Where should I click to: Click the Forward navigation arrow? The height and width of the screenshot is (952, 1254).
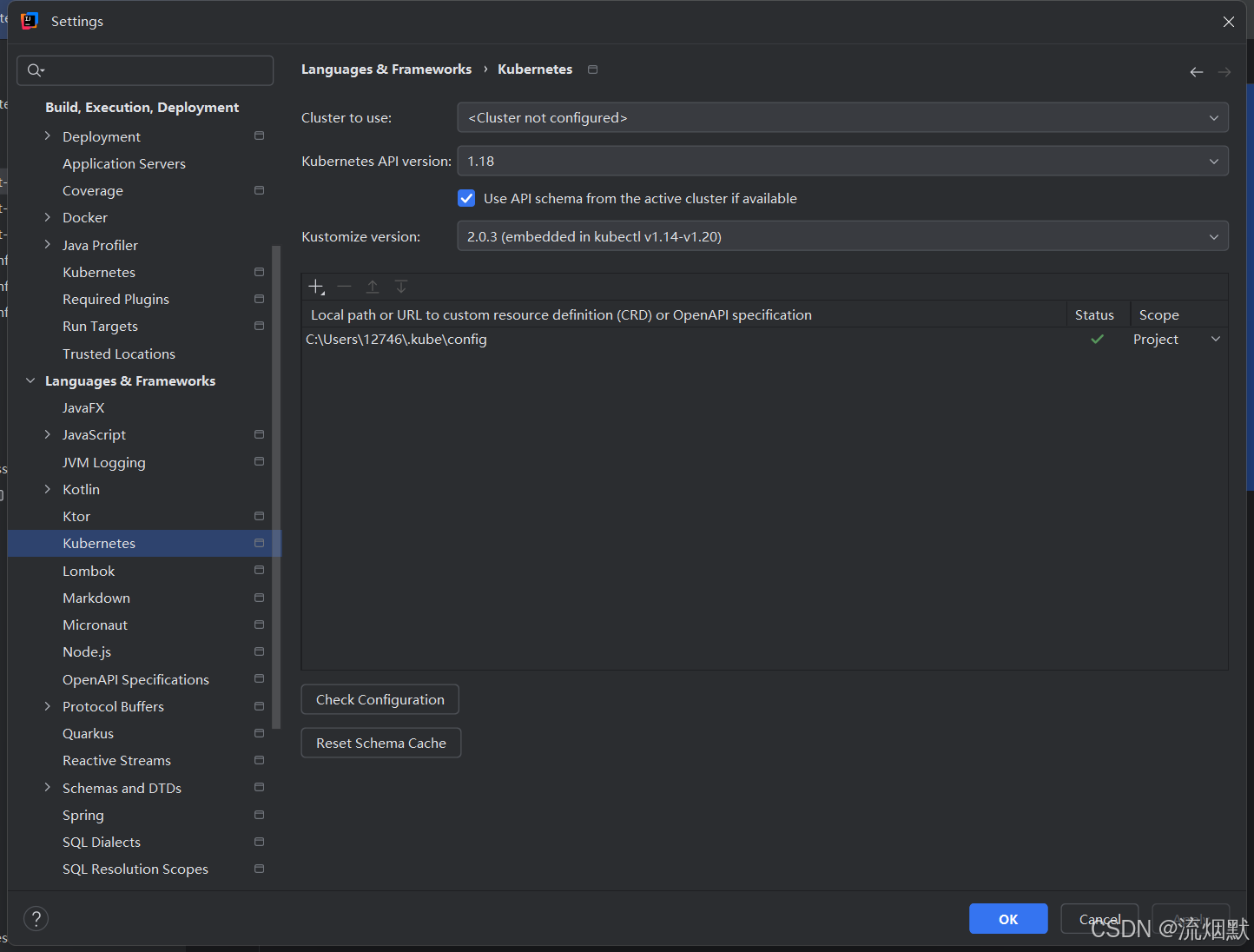click(1224, 72)
